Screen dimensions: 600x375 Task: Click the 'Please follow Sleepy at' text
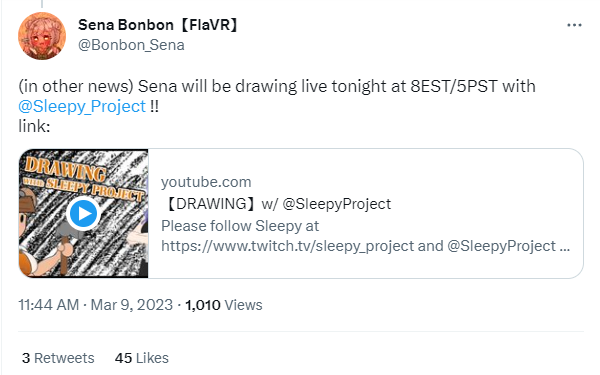240,226
